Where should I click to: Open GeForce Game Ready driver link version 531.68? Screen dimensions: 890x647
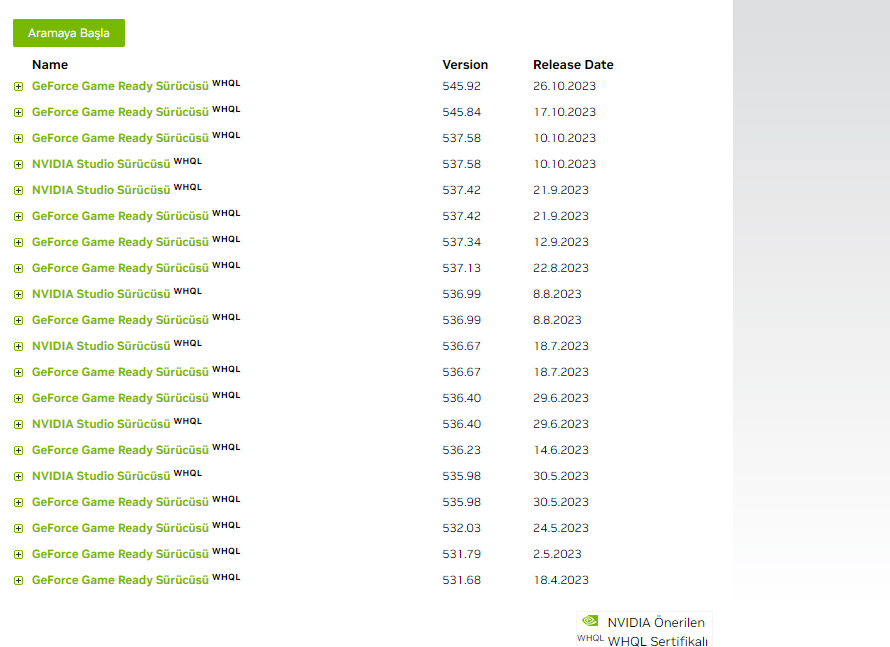point(120,580)
